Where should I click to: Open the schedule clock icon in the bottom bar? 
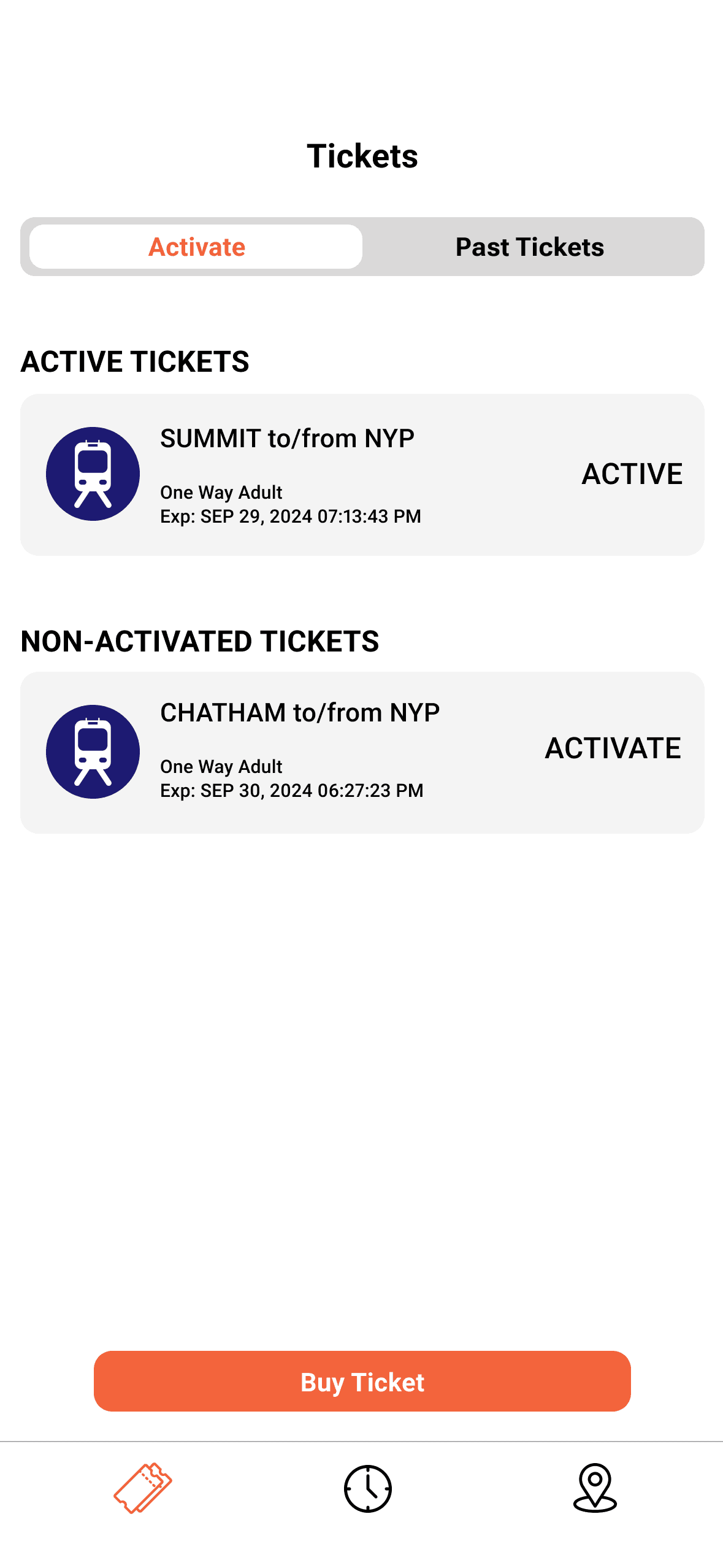pyautogui.click(x=367, y=1488)
